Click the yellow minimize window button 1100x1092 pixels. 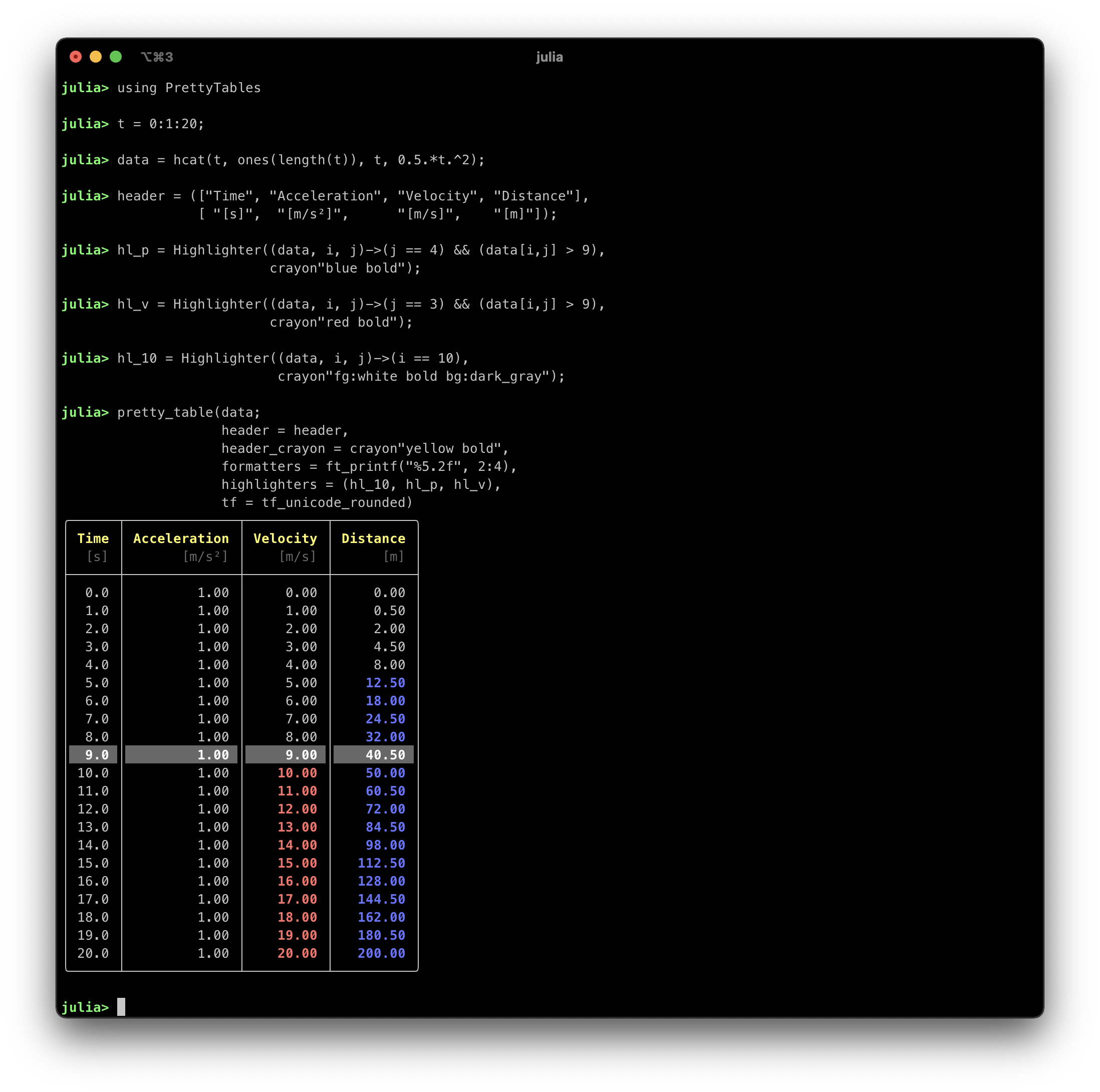tap(96, 57)
